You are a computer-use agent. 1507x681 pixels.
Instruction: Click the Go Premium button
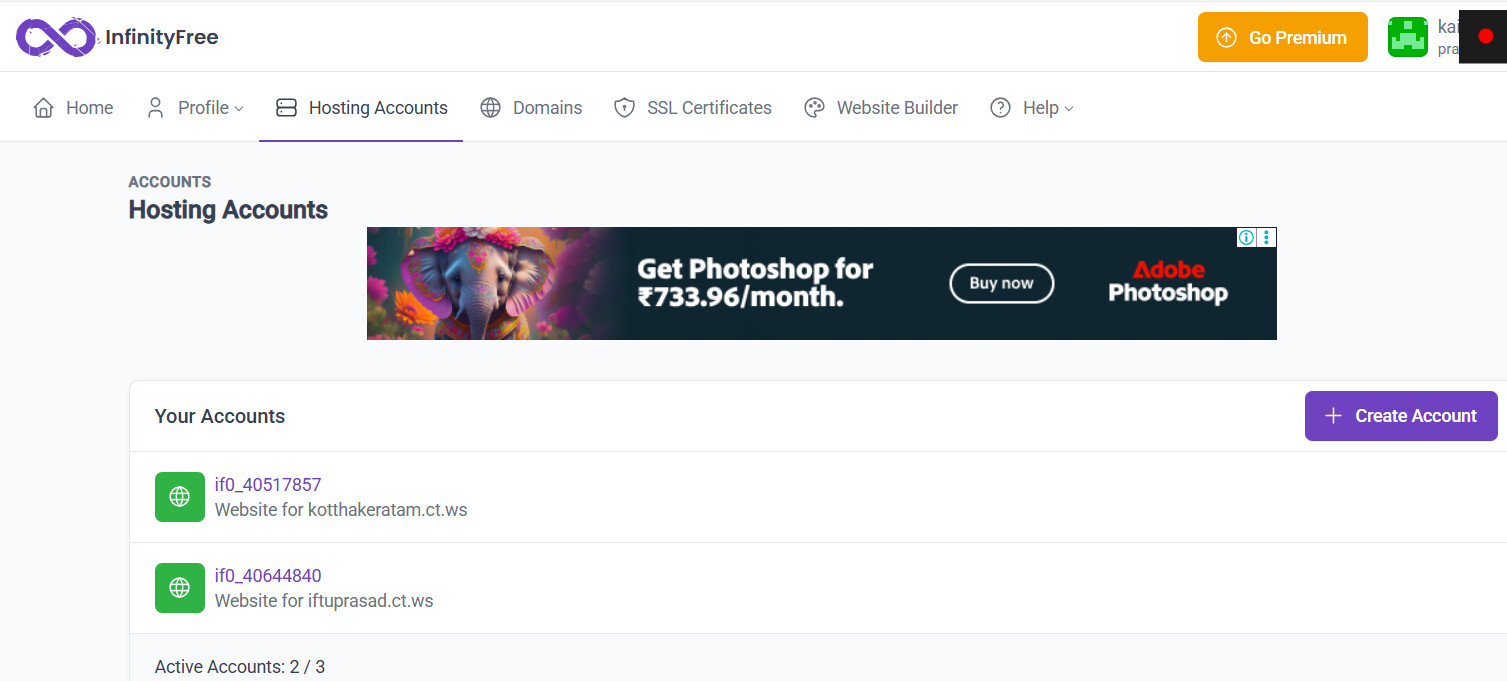[1282, 38]
